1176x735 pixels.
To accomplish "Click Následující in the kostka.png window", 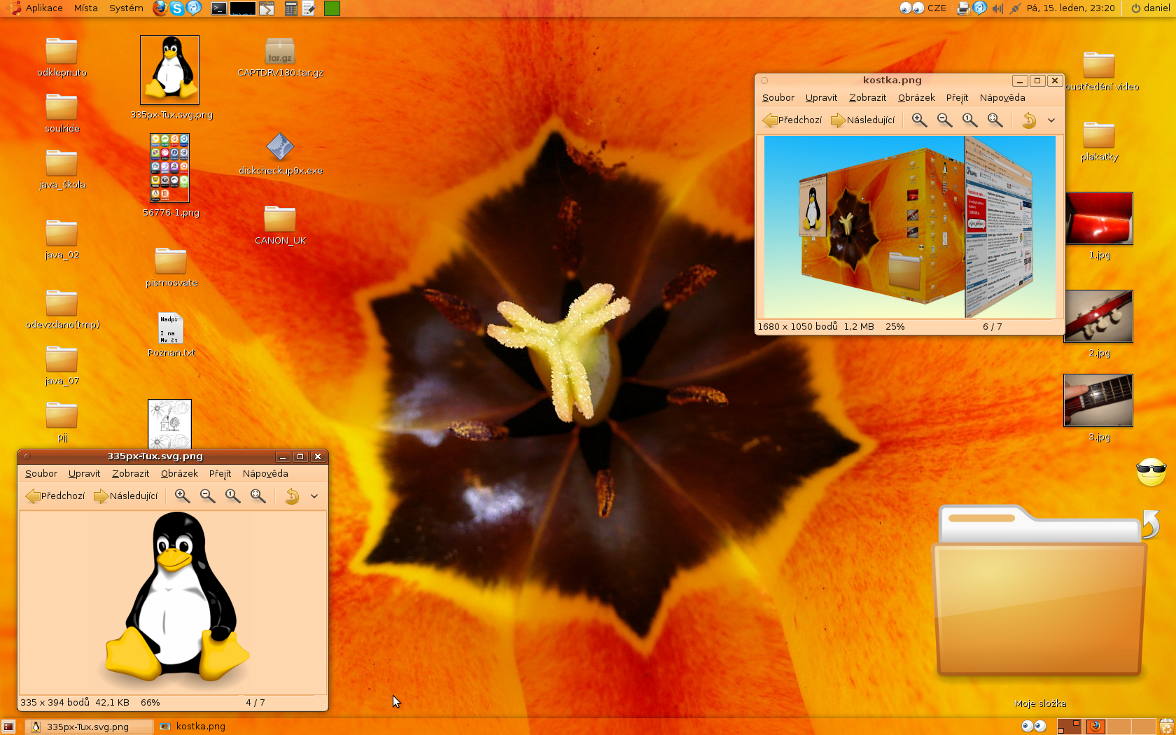I will click(x=863, y=120).
